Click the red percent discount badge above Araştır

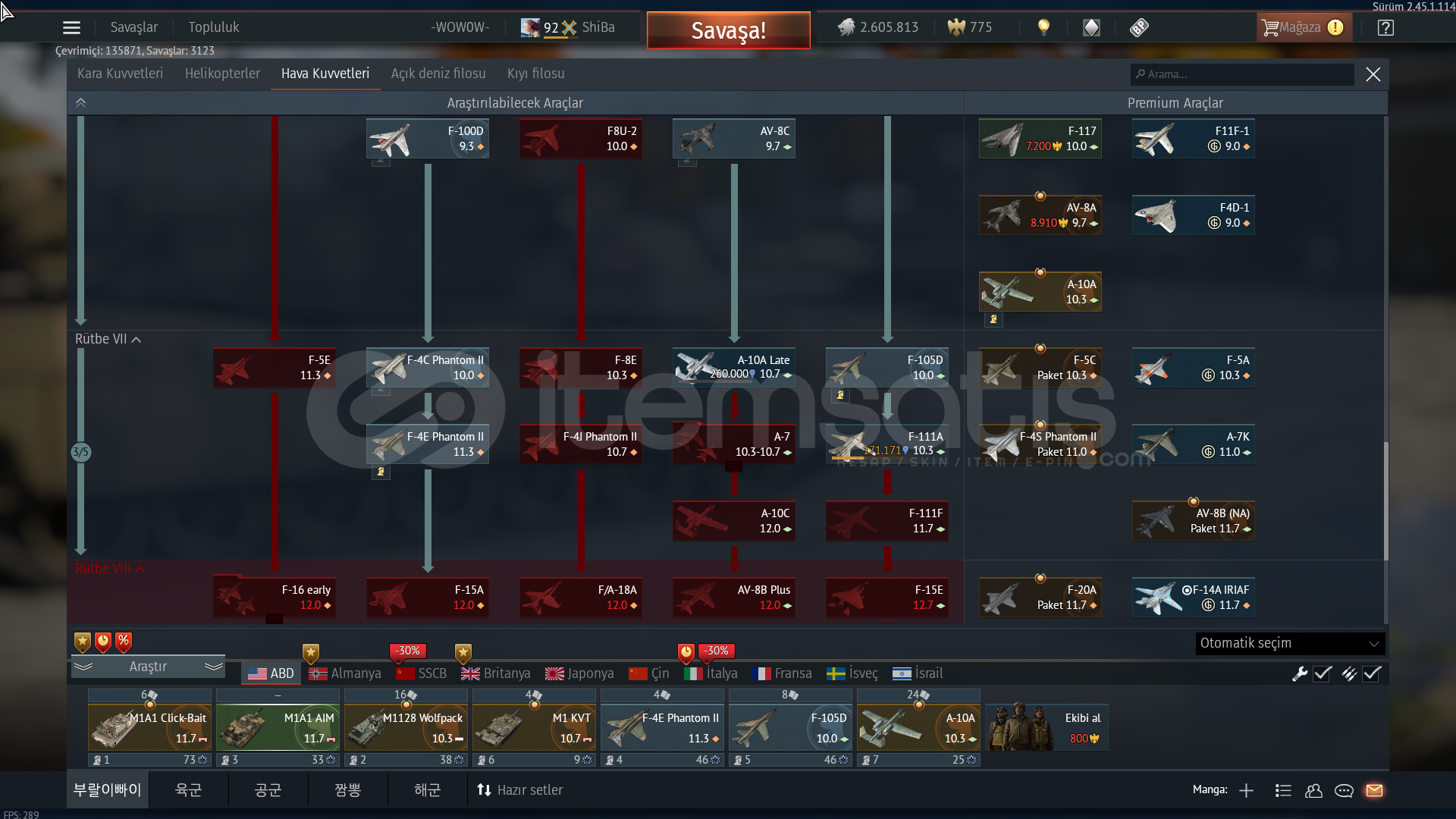(124, 642)
